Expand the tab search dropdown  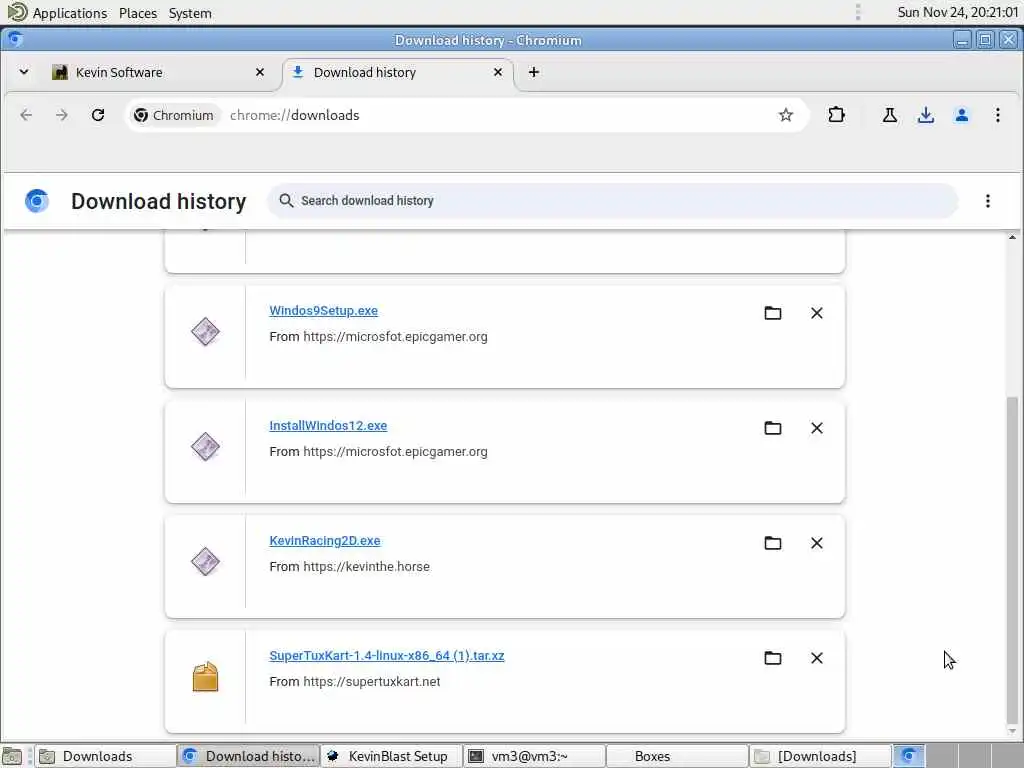[x=24, y=72]
